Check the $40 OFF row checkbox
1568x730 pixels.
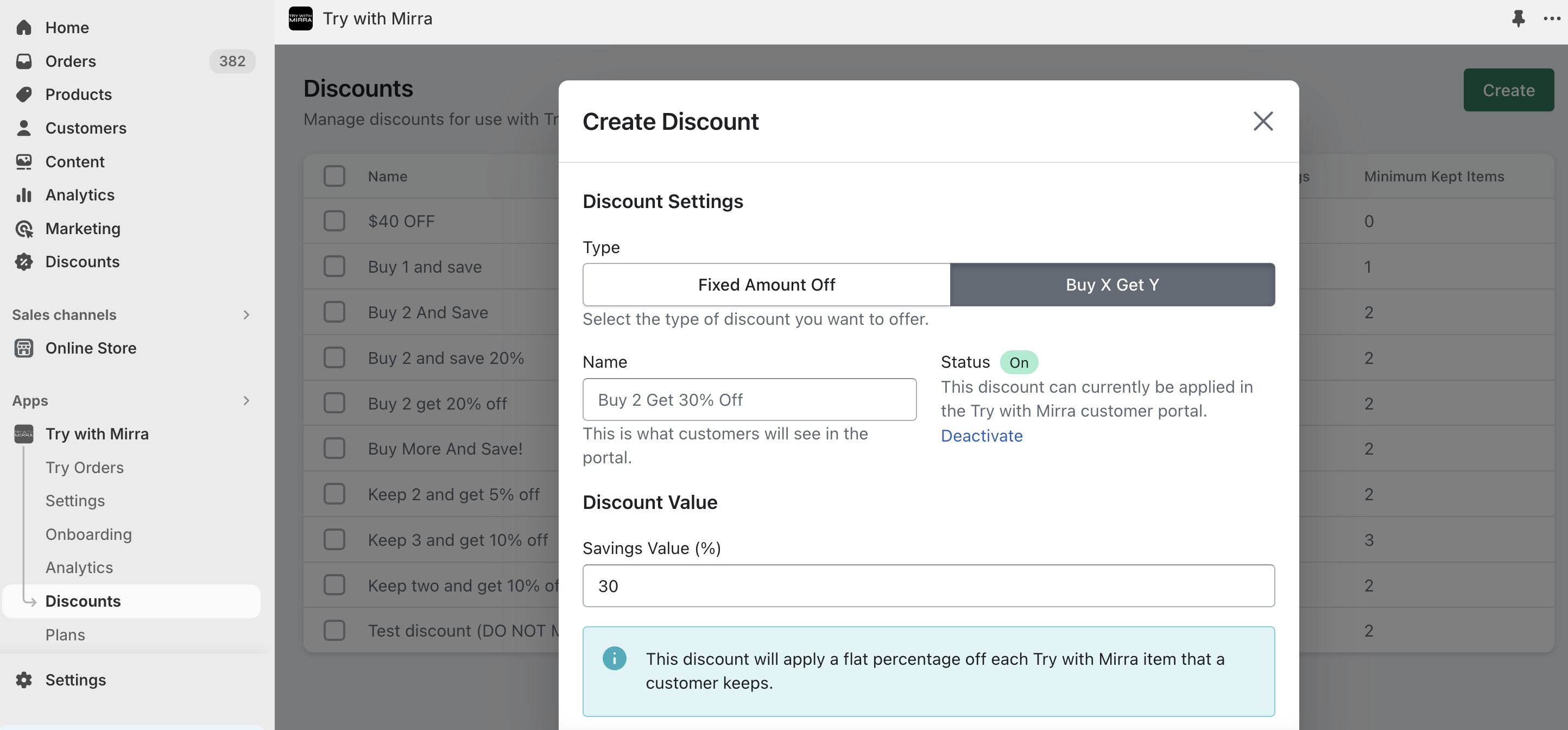pyautogui.click(x=334, y=221)
